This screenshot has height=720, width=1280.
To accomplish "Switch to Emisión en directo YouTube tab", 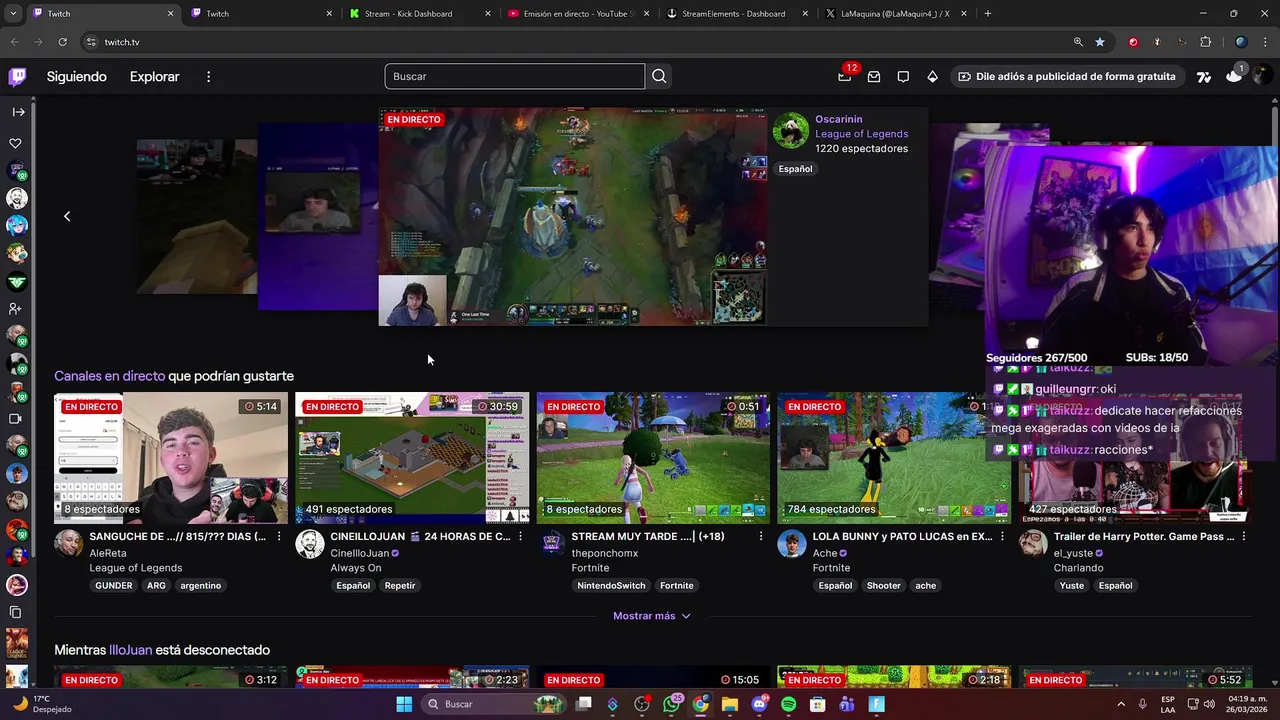I will point(580,14).
